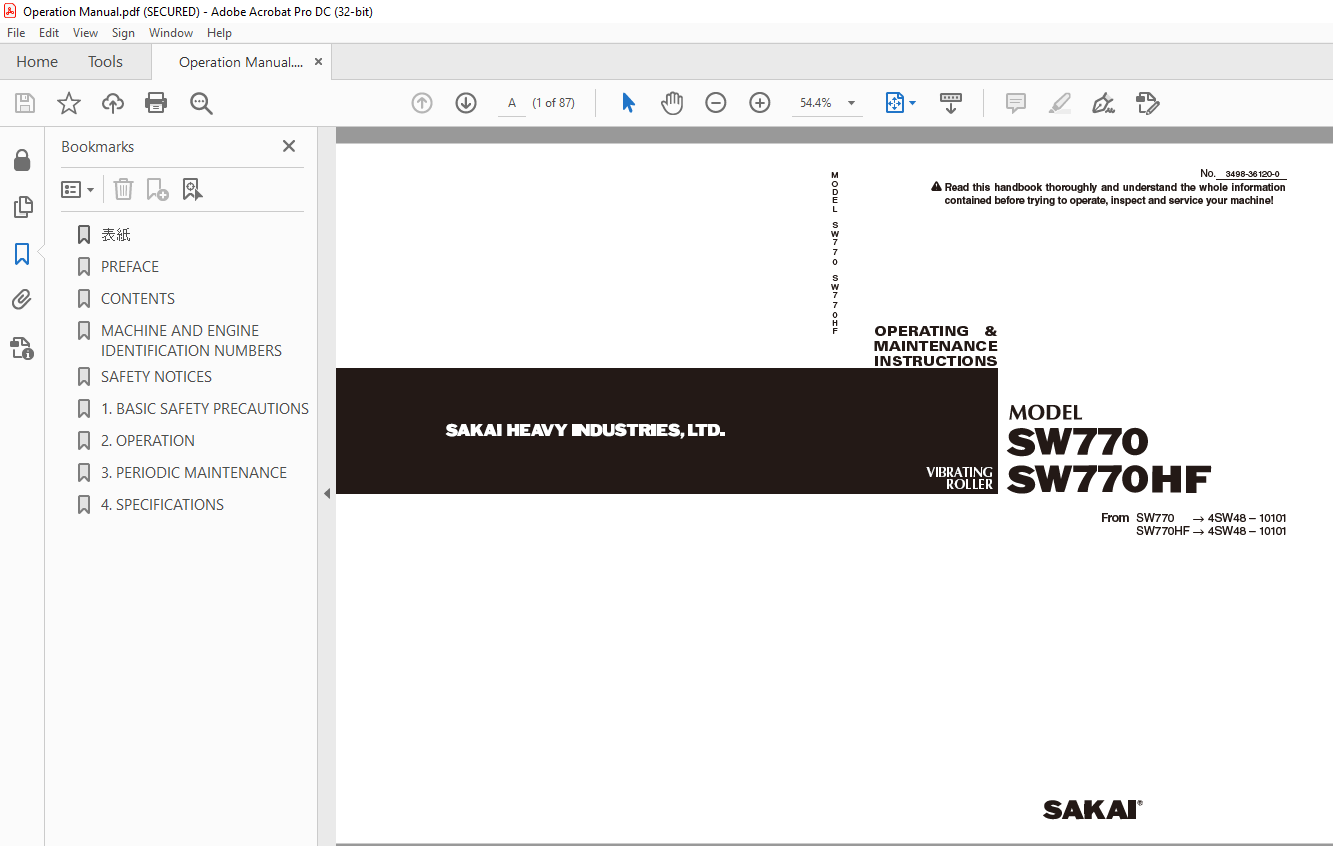
Task: Collapse the navigation pane arrow
Action: click(327, 493)
